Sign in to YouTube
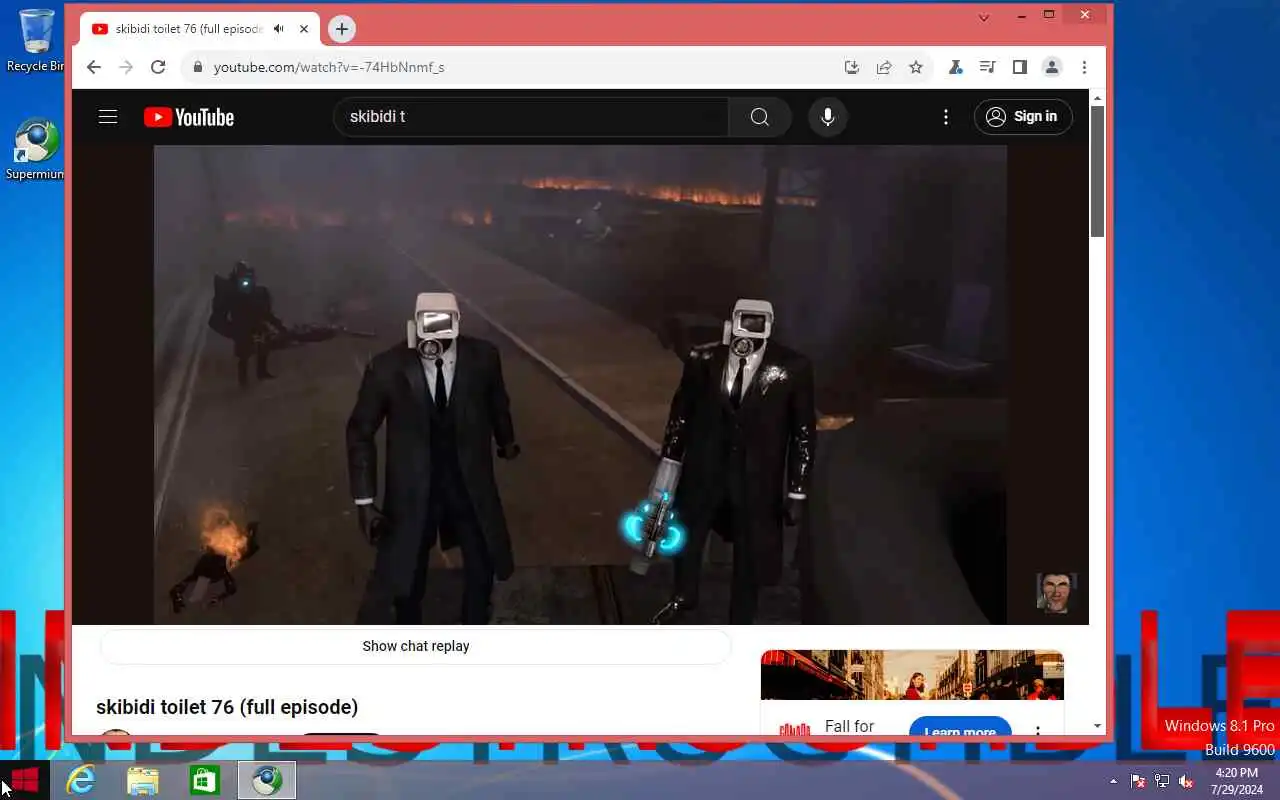 point(1023,117)
